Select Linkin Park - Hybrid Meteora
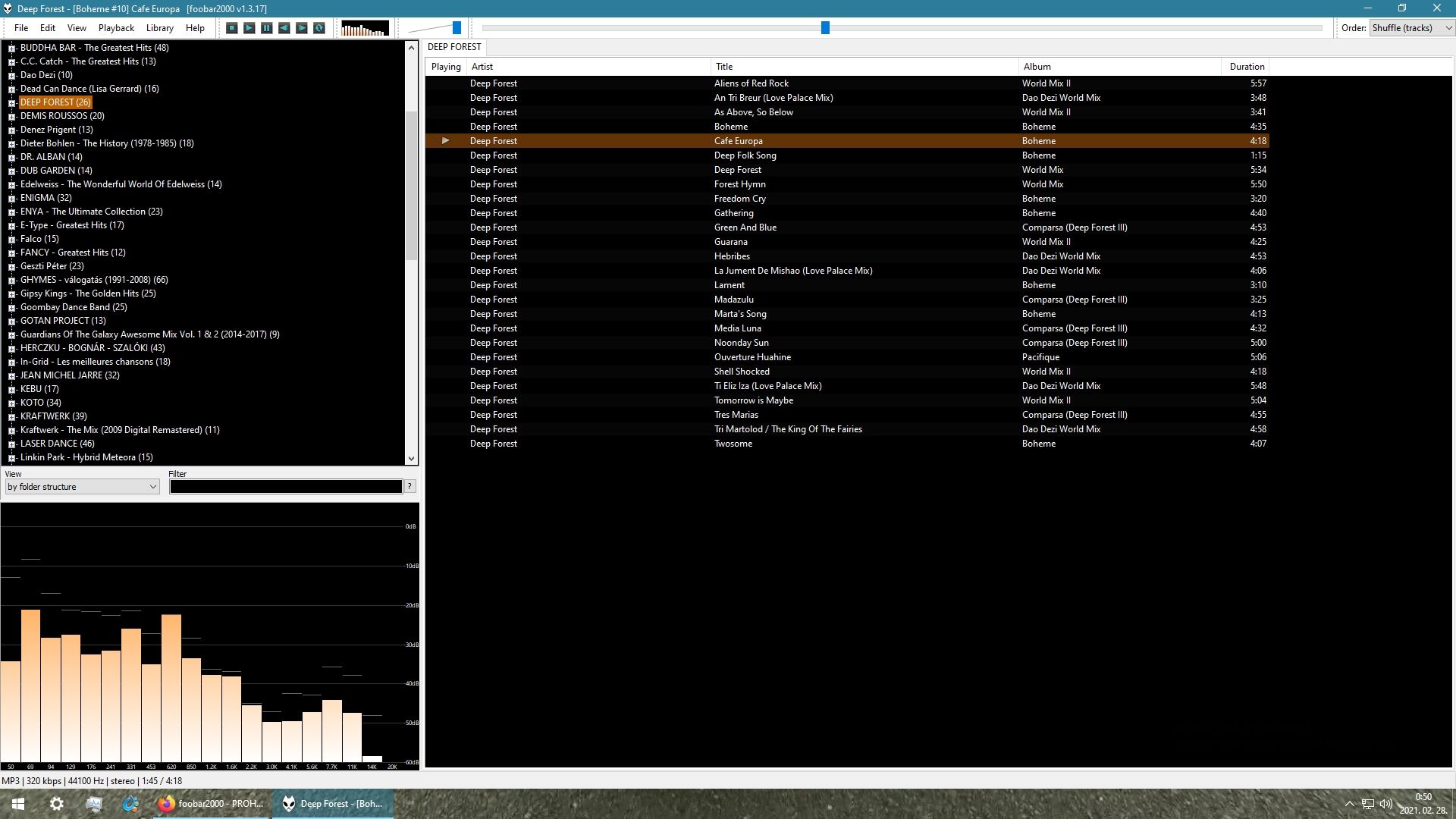Screen dimensions: 1456x819 (x=86, y=457)
